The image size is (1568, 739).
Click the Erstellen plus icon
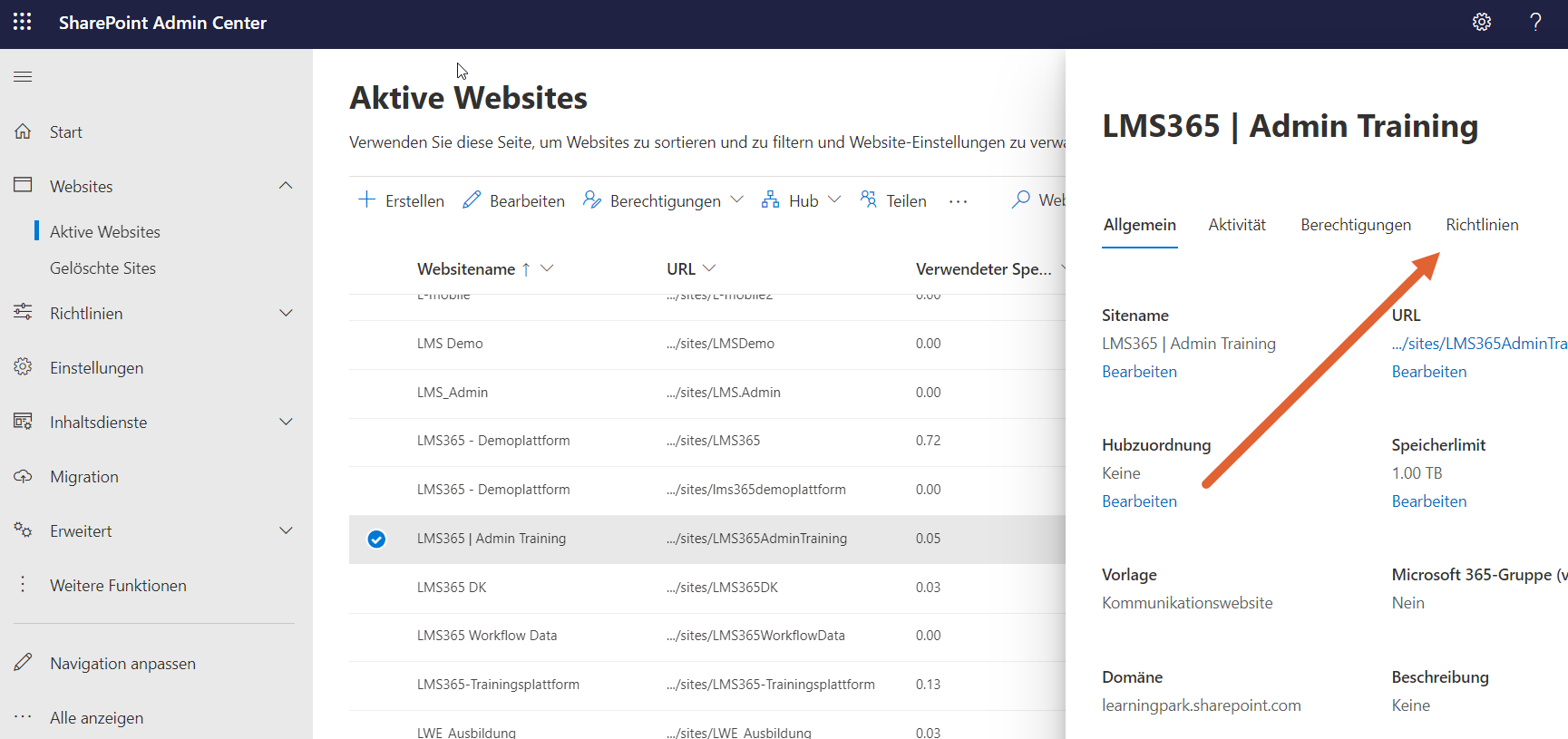(x=367, y=199)
